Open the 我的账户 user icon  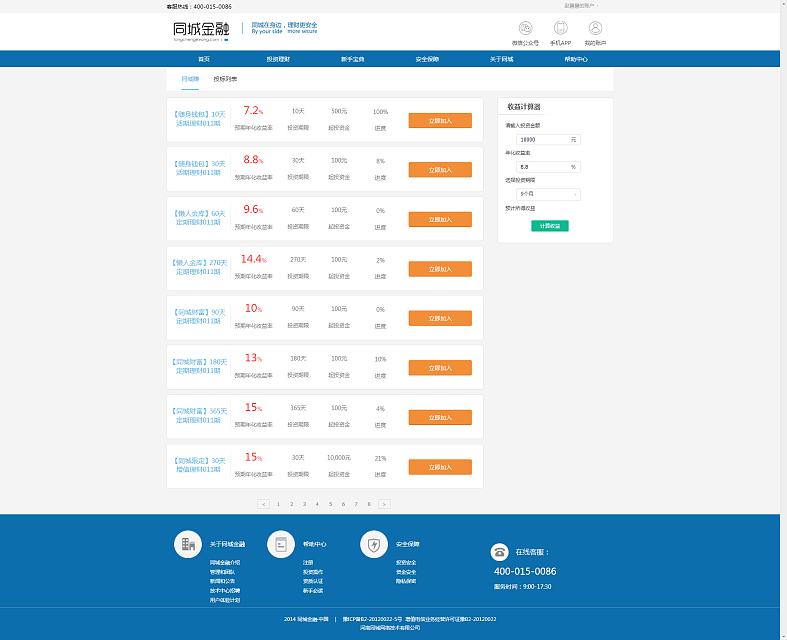595,28
